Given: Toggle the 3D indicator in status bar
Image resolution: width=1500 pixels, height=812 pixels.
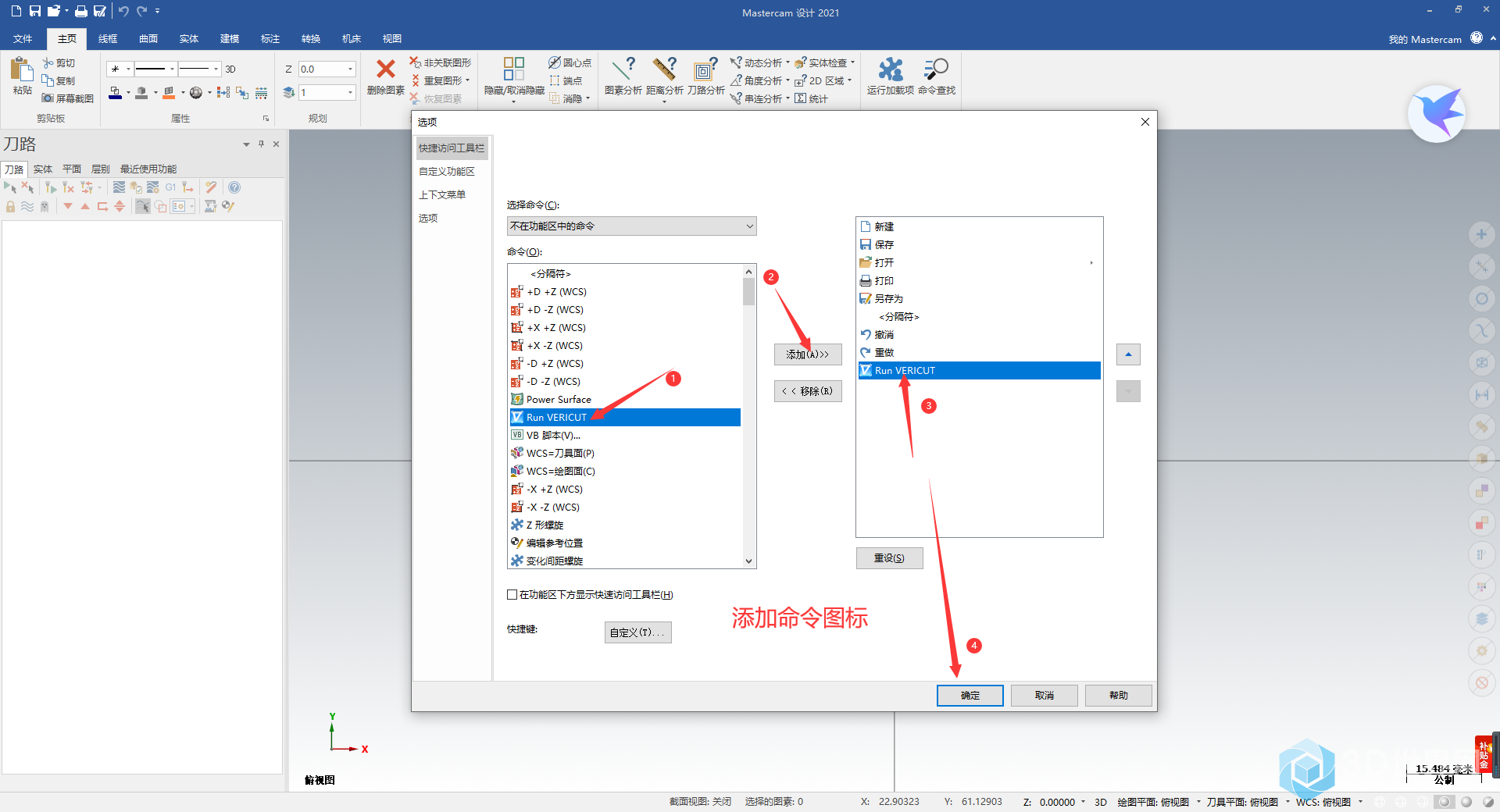Looking at the screenshot, I should 1101,802.
